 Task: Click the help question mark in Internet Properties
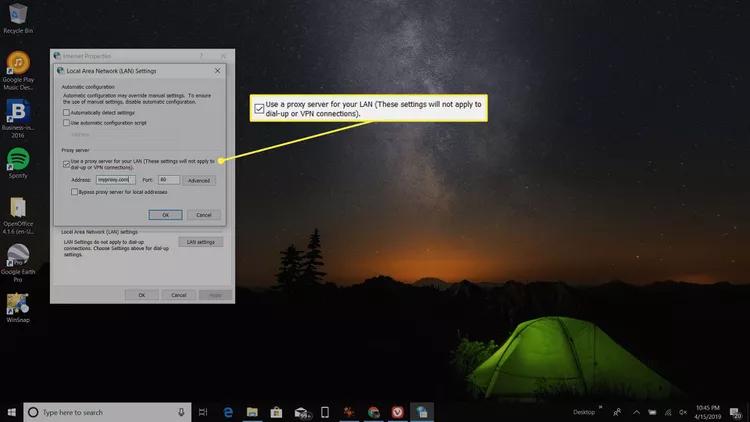(201, 56)
